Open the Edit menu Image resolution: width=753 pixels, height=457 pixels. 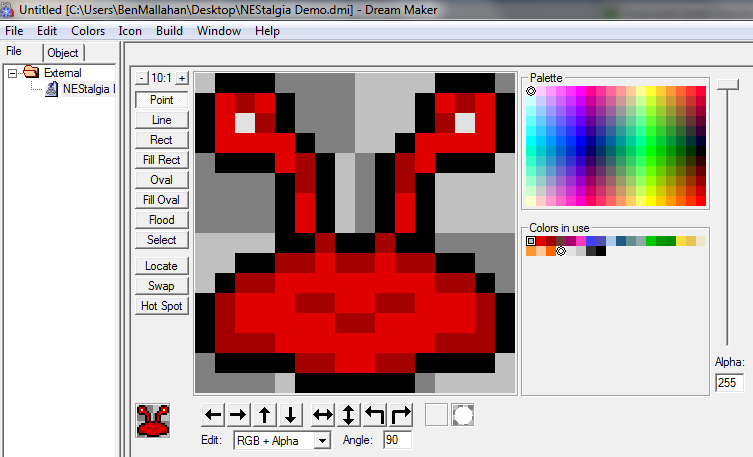coord(47,31)
